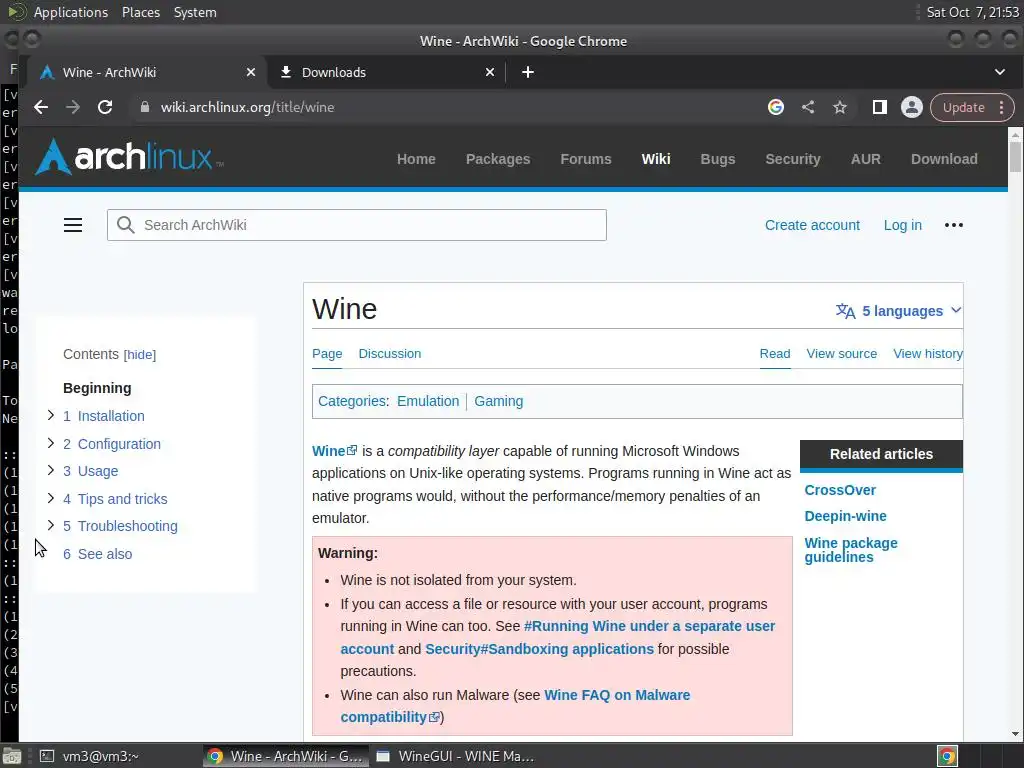Open AUR in Arch navigation
1024x768 pixels.
865,159
